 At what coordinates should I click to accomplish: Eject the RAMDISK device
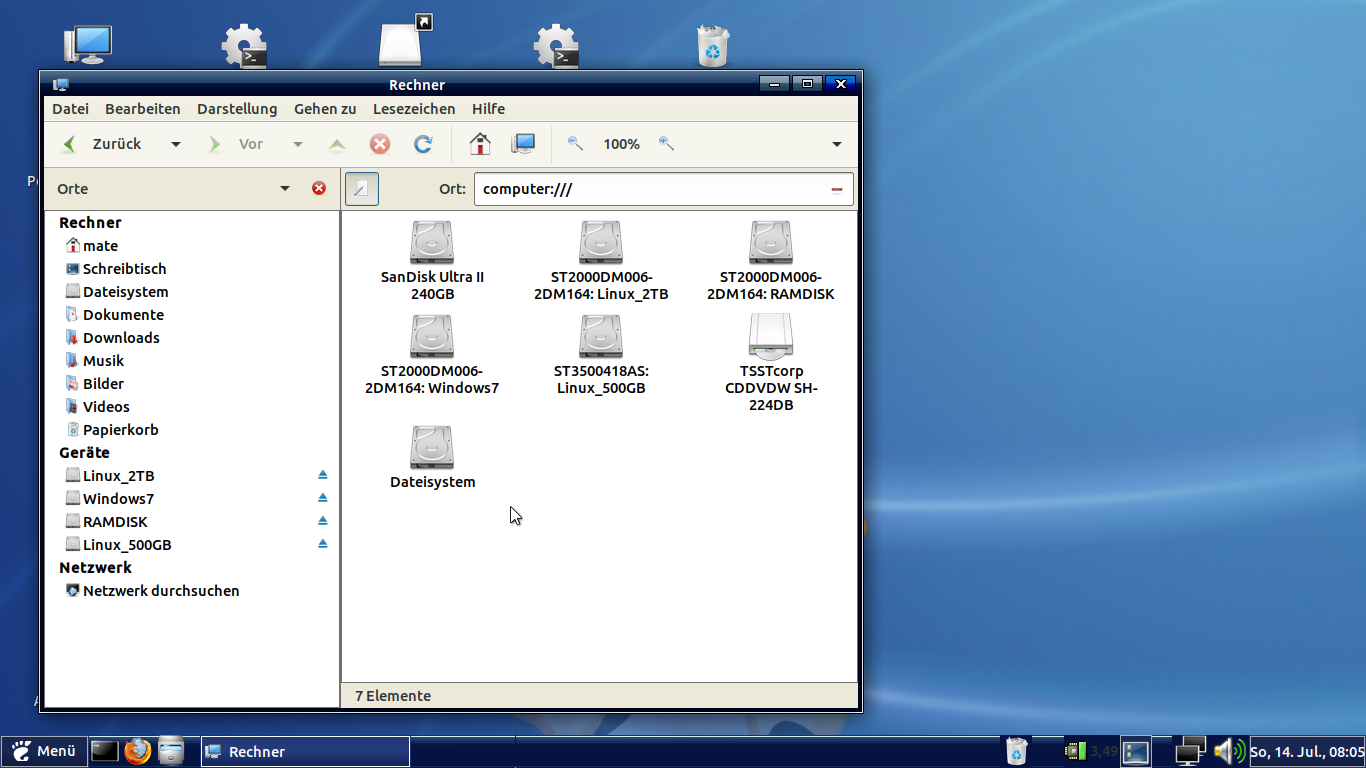[x=323, y=521]
